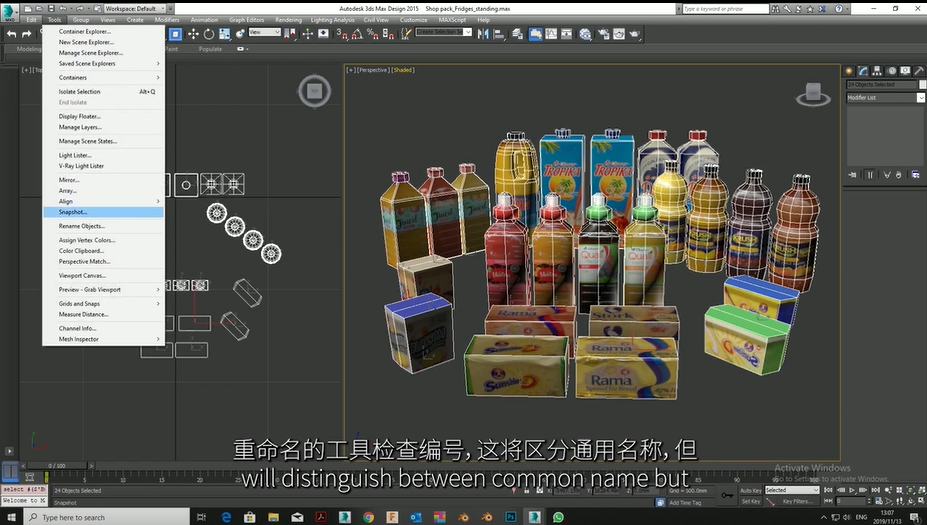
Task: Open the Motion command panel tab
Action: [892, 71]
